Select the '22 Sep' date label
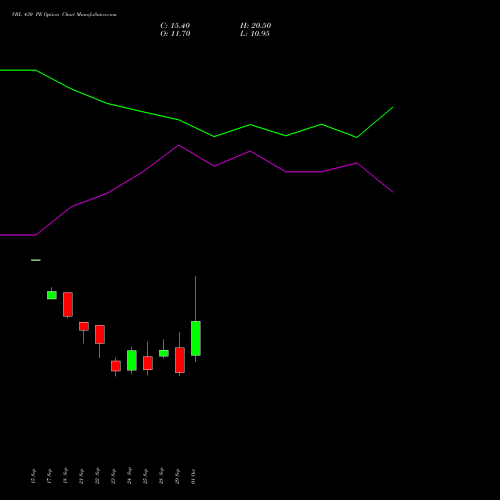Image resolution: width=500 pixels, height=500 pixels. click(97, 476)
